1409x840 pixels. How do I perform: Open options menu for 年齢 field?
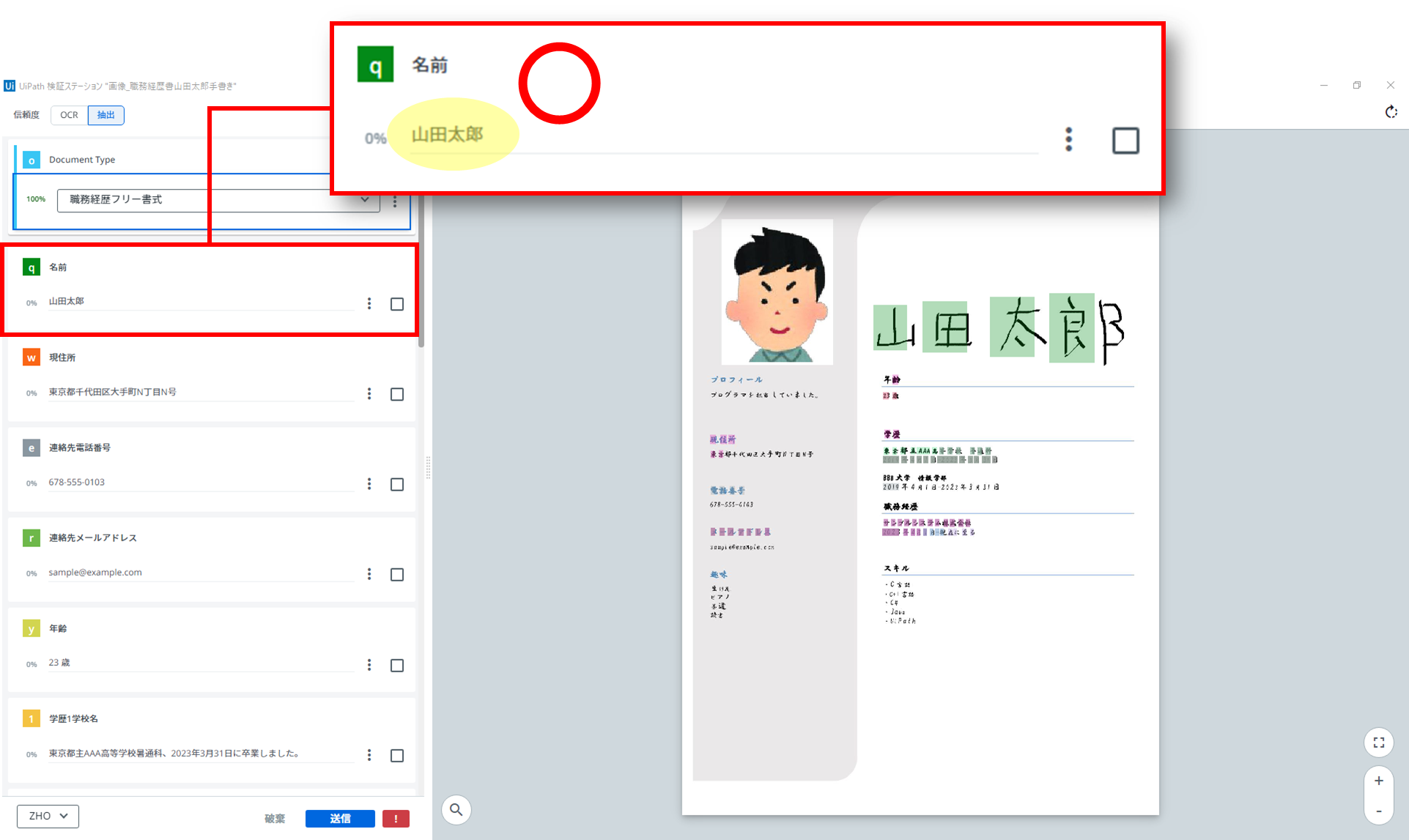(369, 665)
